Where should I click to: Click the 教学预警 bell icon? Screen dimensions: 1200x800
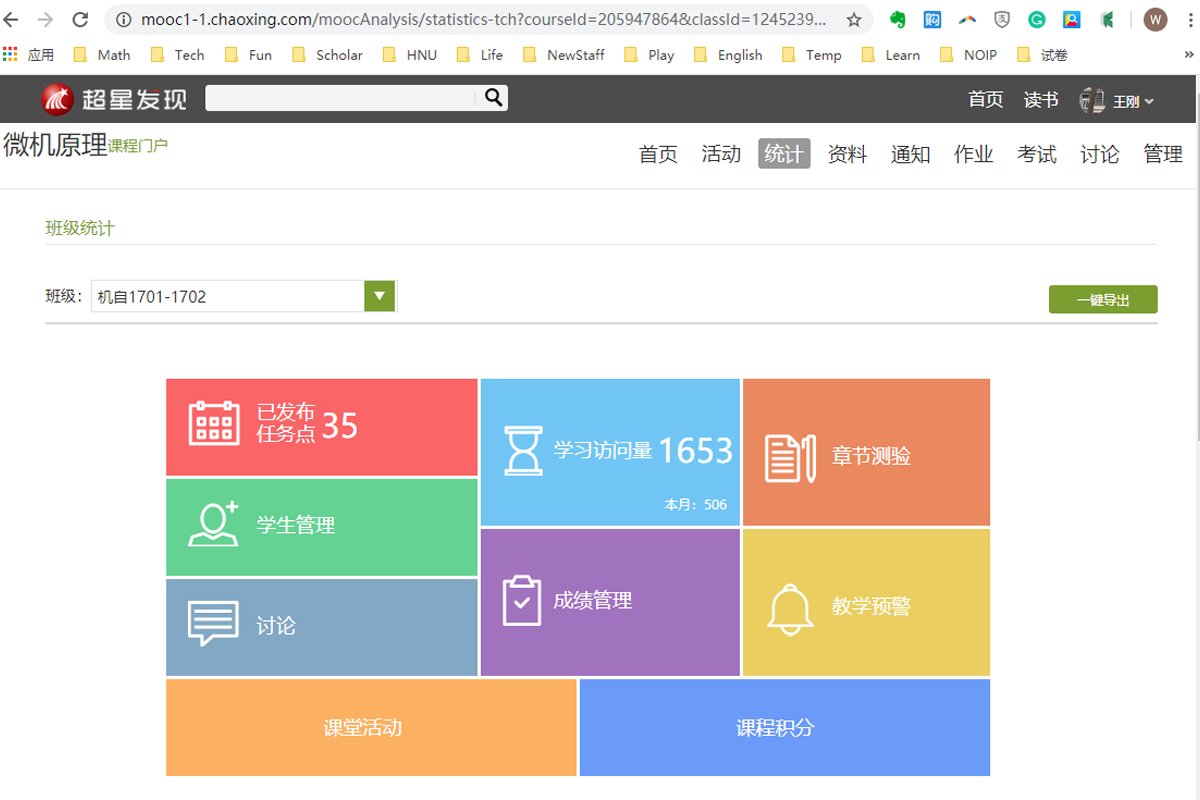tap(789, 607)
